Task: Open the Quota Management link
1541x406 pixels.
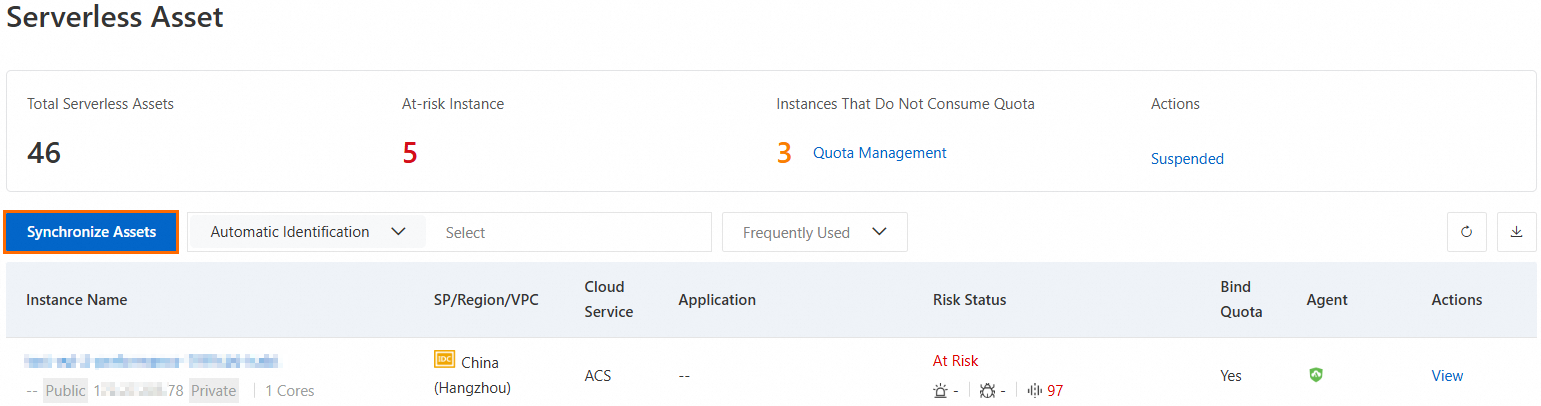Action: (x=879, y=153)
